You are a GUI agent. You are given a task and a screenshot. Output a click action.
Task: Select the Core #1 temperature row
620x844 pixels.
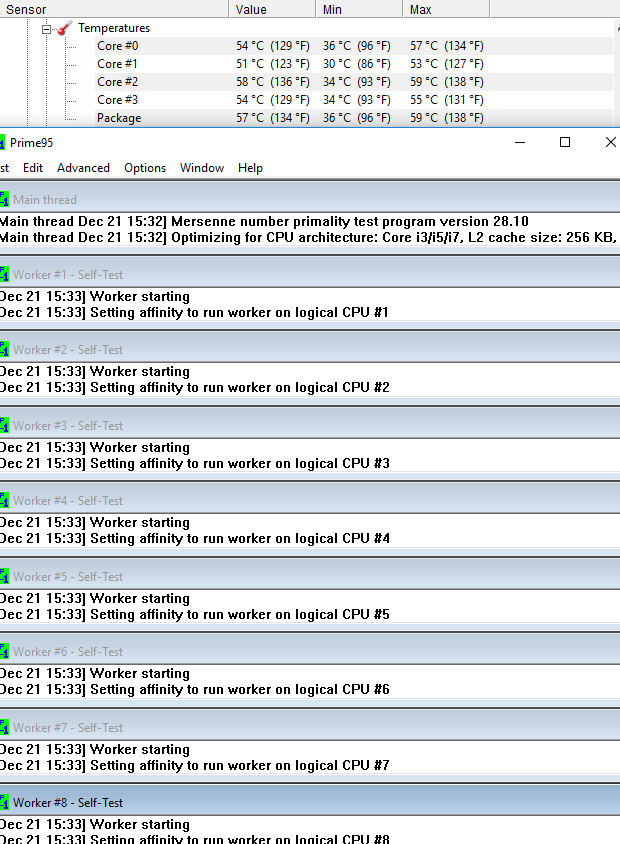[x=354, y=64]
